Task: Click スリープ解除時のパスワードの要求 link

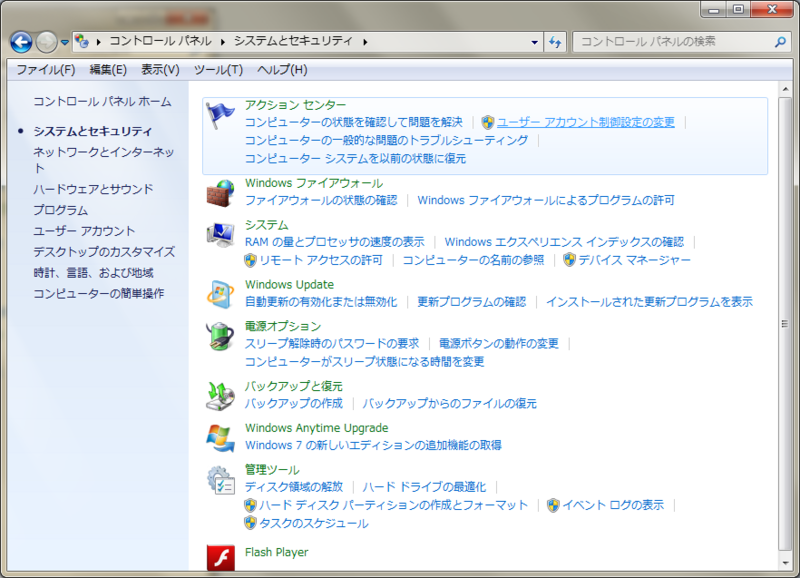Action: (x=332, y=344)
